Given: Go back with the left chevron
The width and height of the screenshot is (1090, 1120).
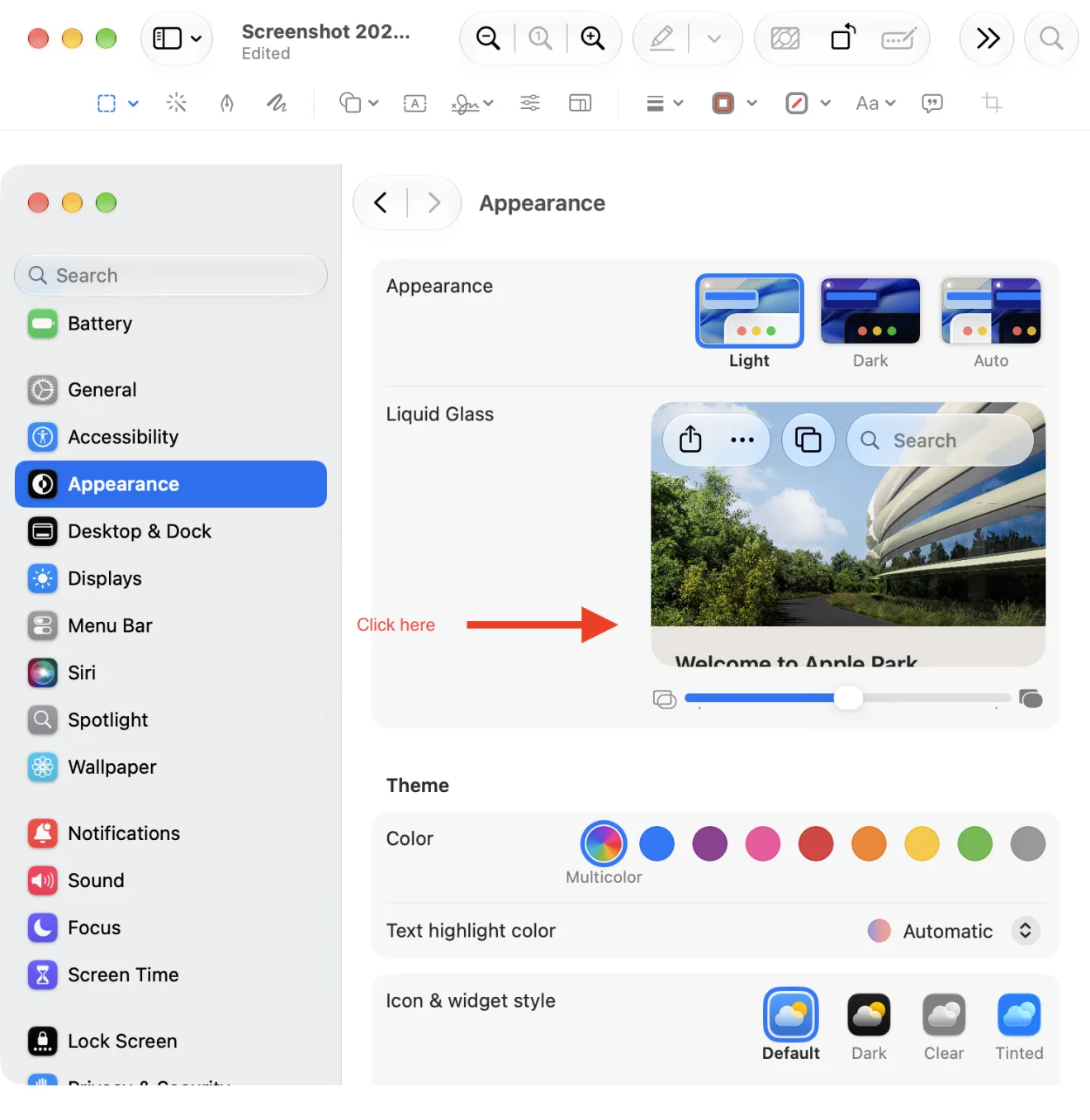Looking at the screenshot, I should pos(381,202).
